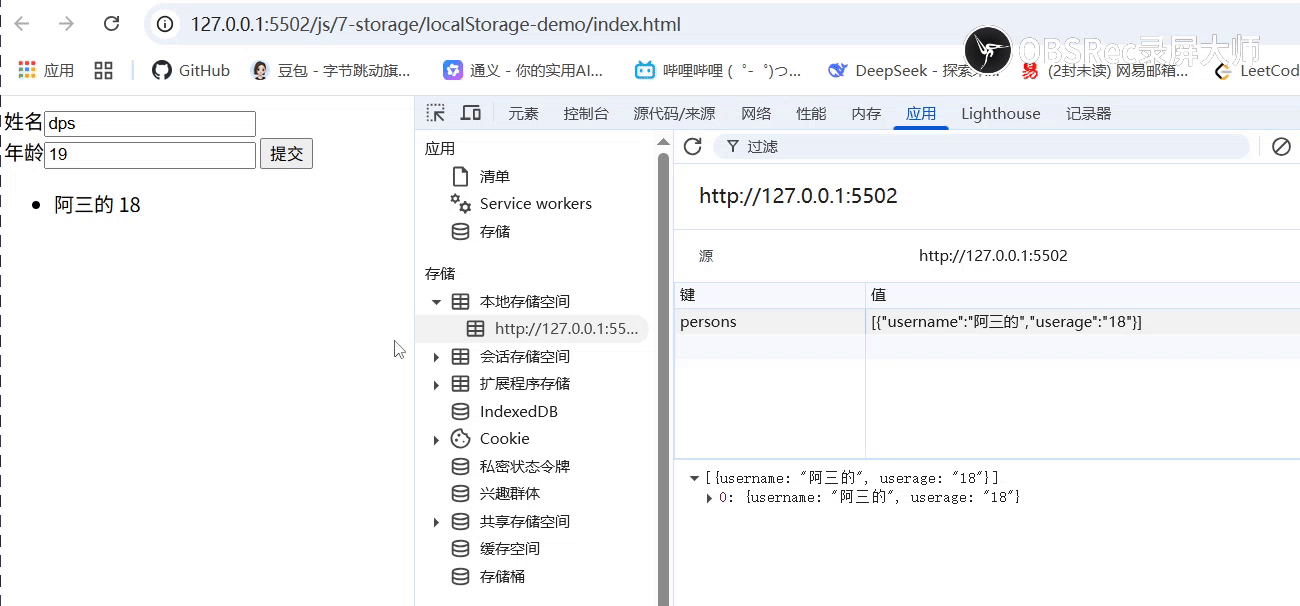
Task: Click the 键 column header
Action: [x=770, y=296]
